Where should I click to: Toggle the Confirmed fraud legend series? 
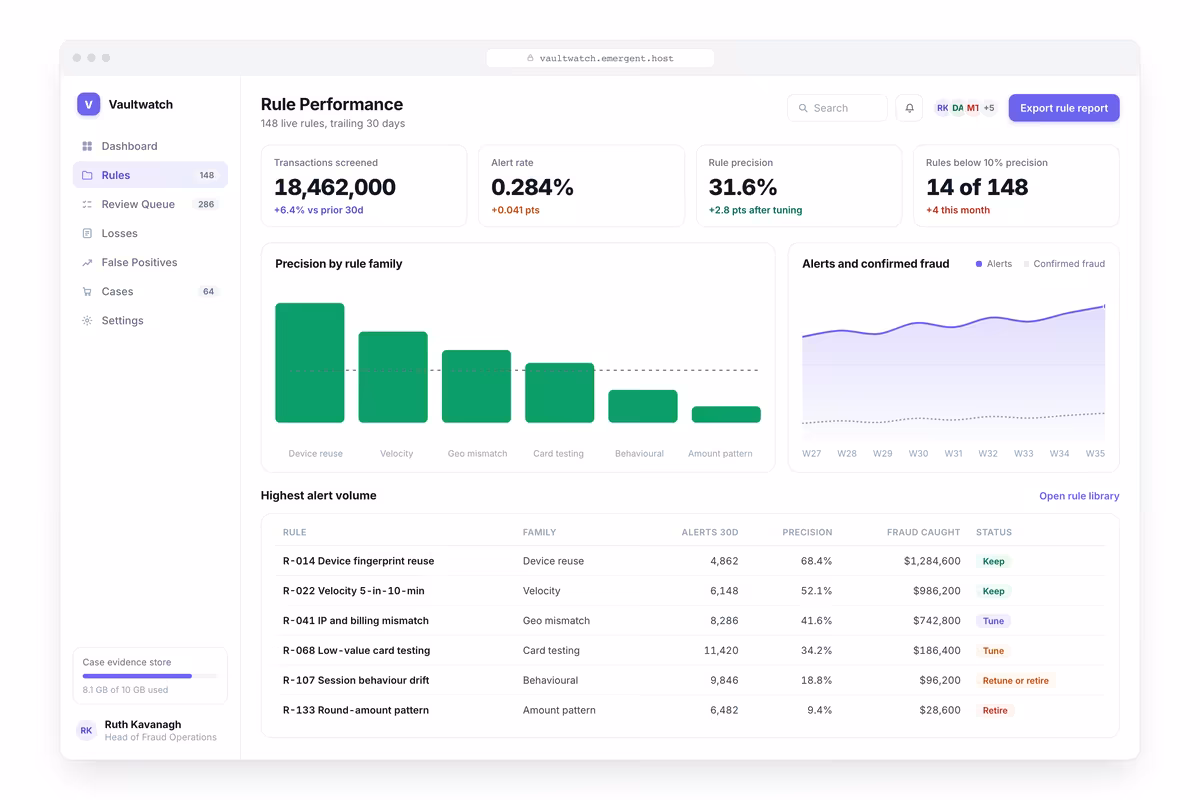point(1064,264)
